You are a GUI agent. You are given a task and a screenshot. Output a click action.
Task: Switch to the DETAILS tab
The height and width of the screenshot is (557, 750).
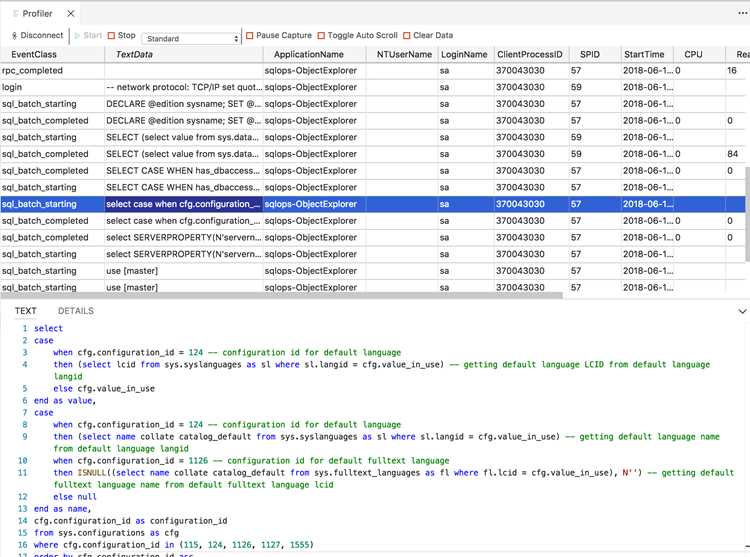click(x=76, y=311)
